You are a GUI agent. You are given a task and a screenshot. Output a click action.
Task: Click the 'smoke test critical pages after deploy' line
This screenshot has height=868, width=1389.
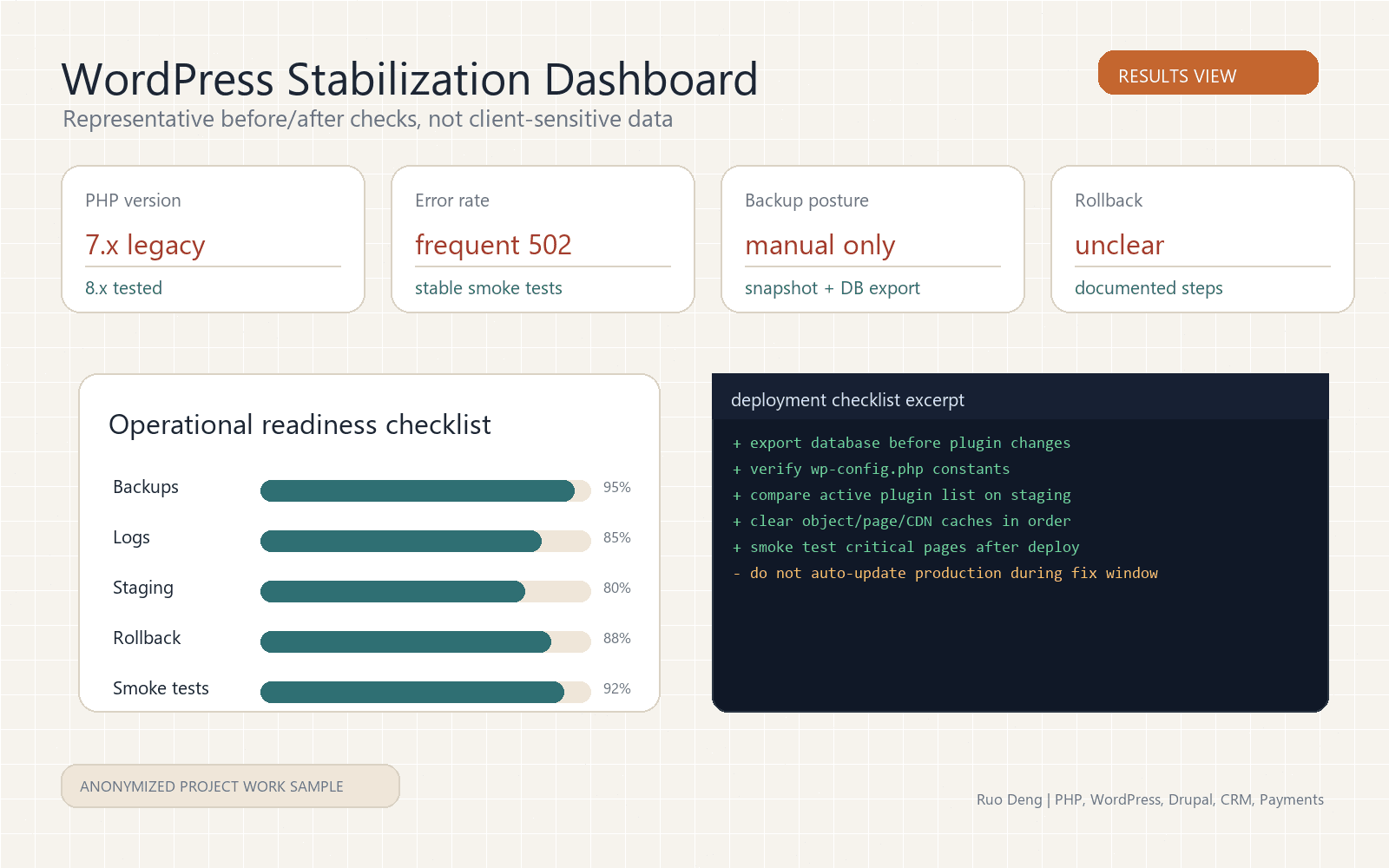[x=905, y=547]
